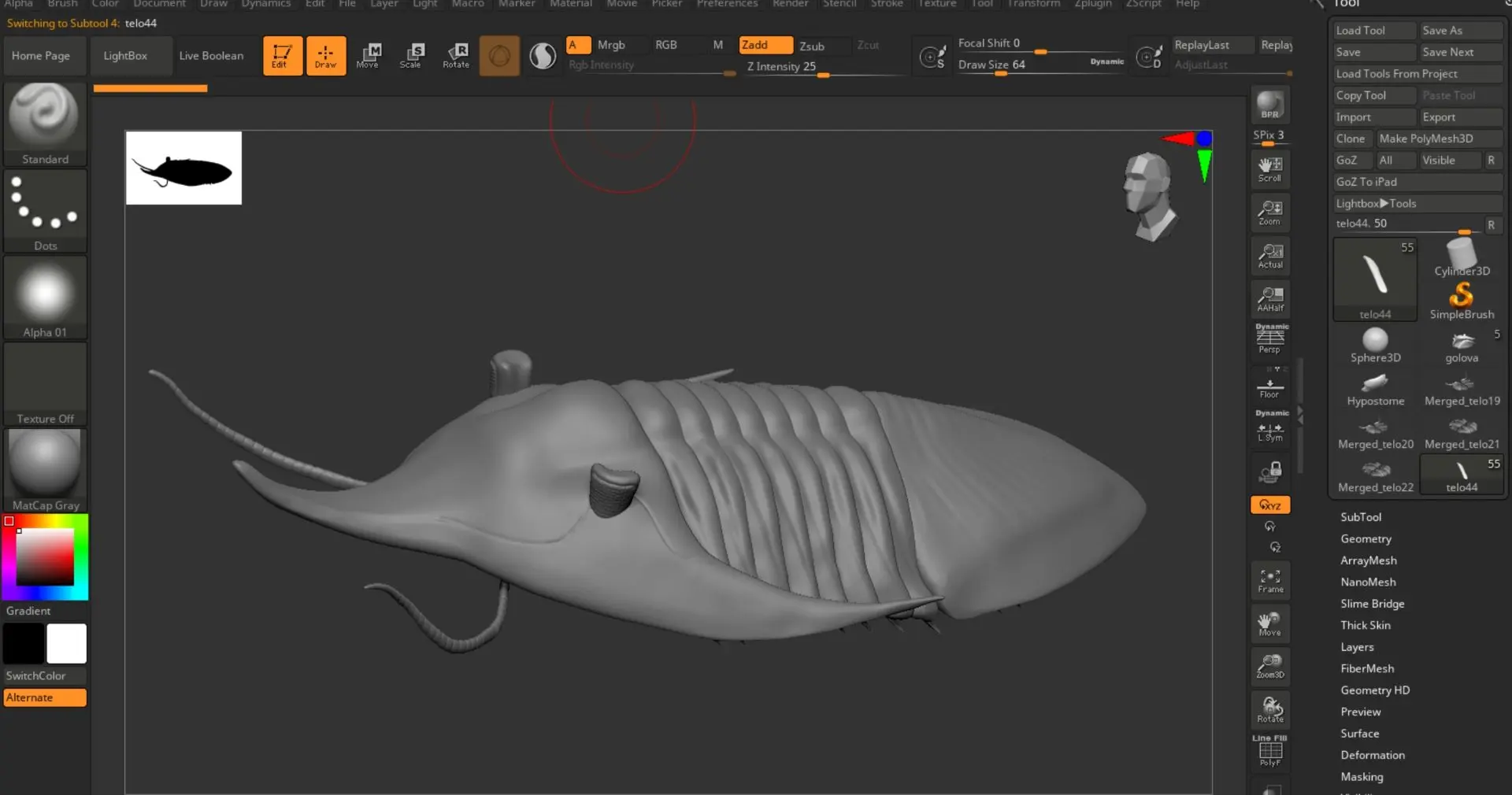Click the BPR render icon

[1269, 105]
